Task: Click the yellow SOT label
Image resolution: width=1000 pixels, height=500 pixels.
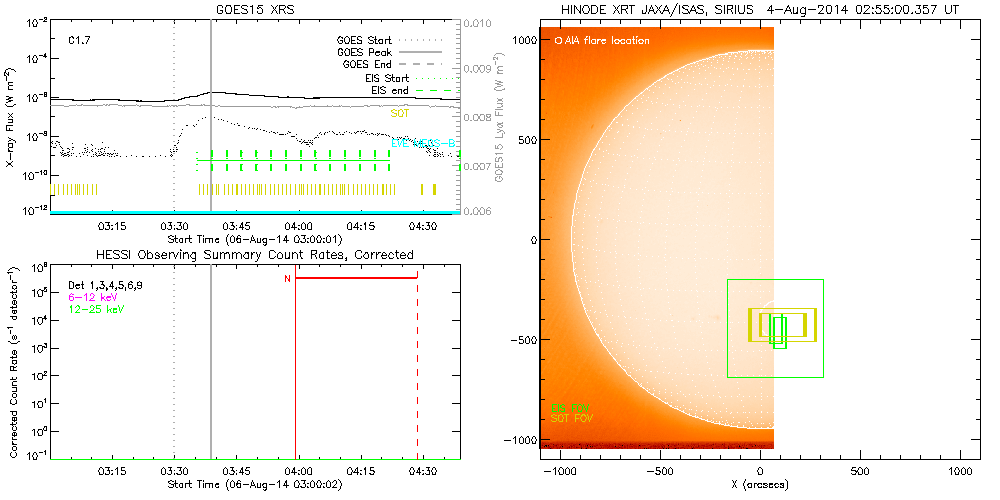Action: [400, 114]
